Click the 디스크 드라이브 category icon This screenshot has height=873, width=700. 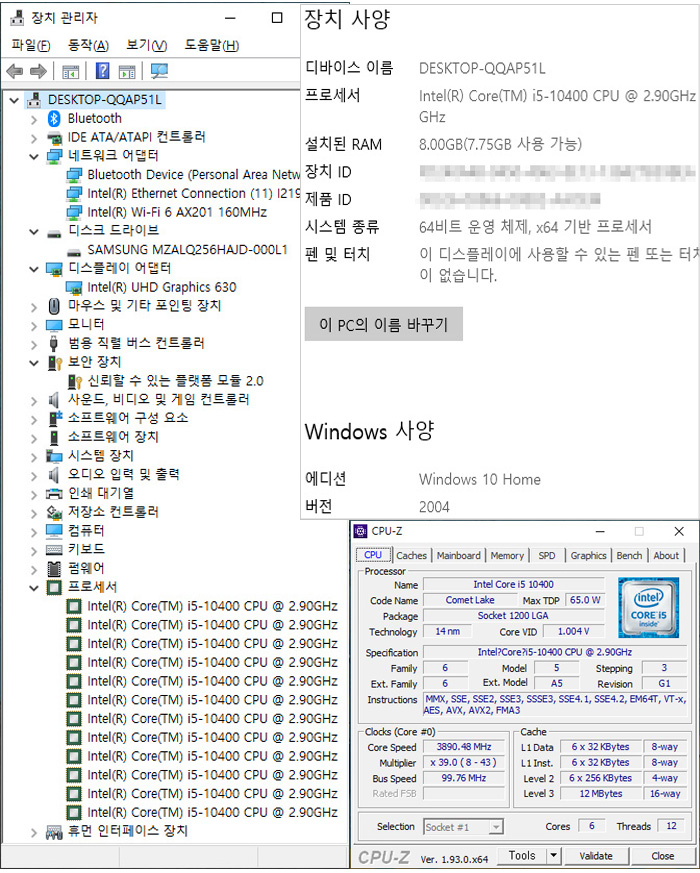pyautogui.click(x=54, y=233)
